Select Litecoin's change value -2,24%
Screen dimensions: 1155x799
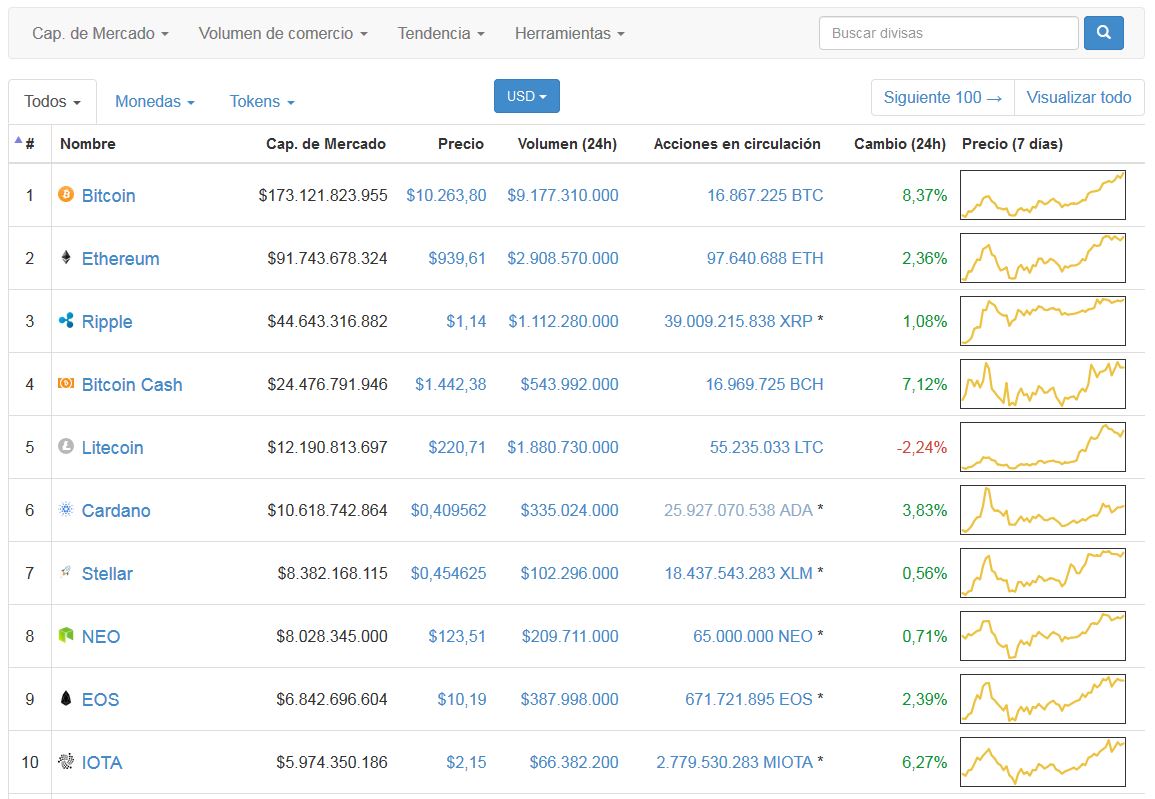(x=921, y=447)
